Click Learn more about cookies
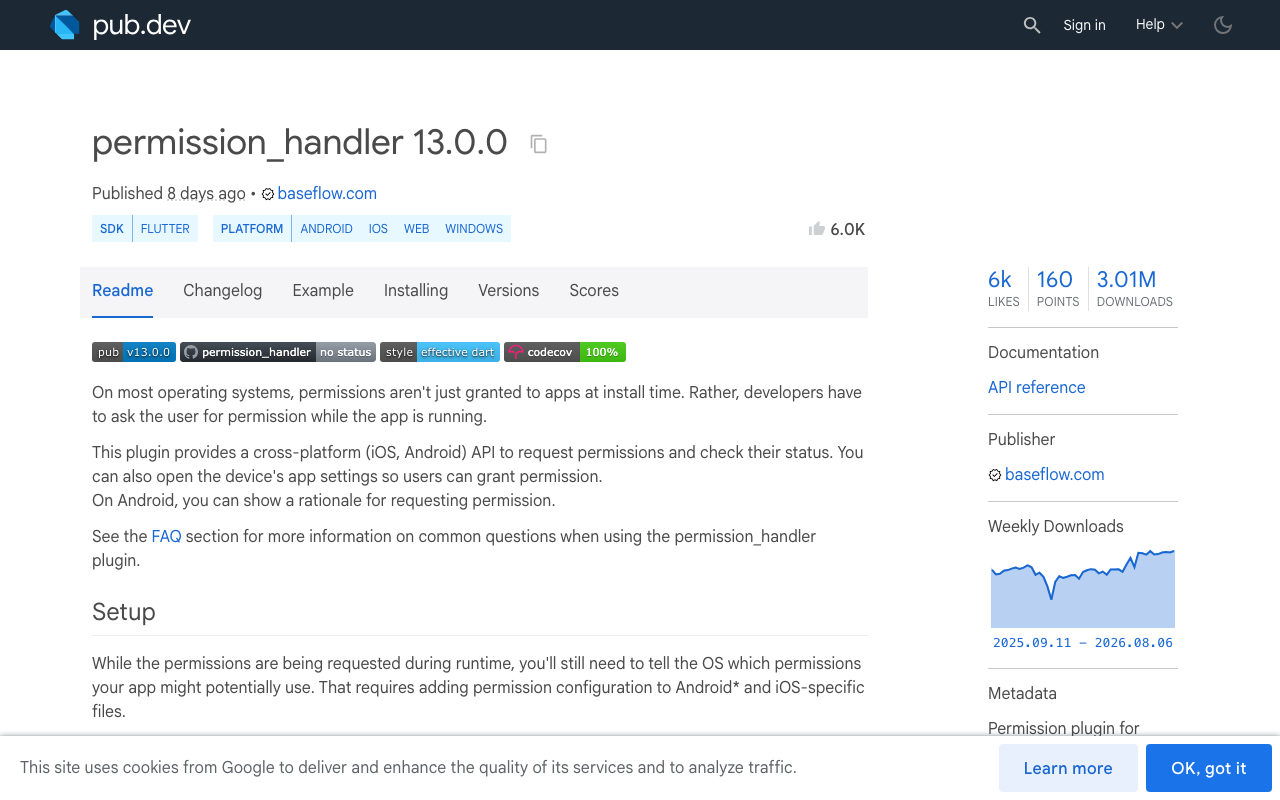 tap(1068, 768)
